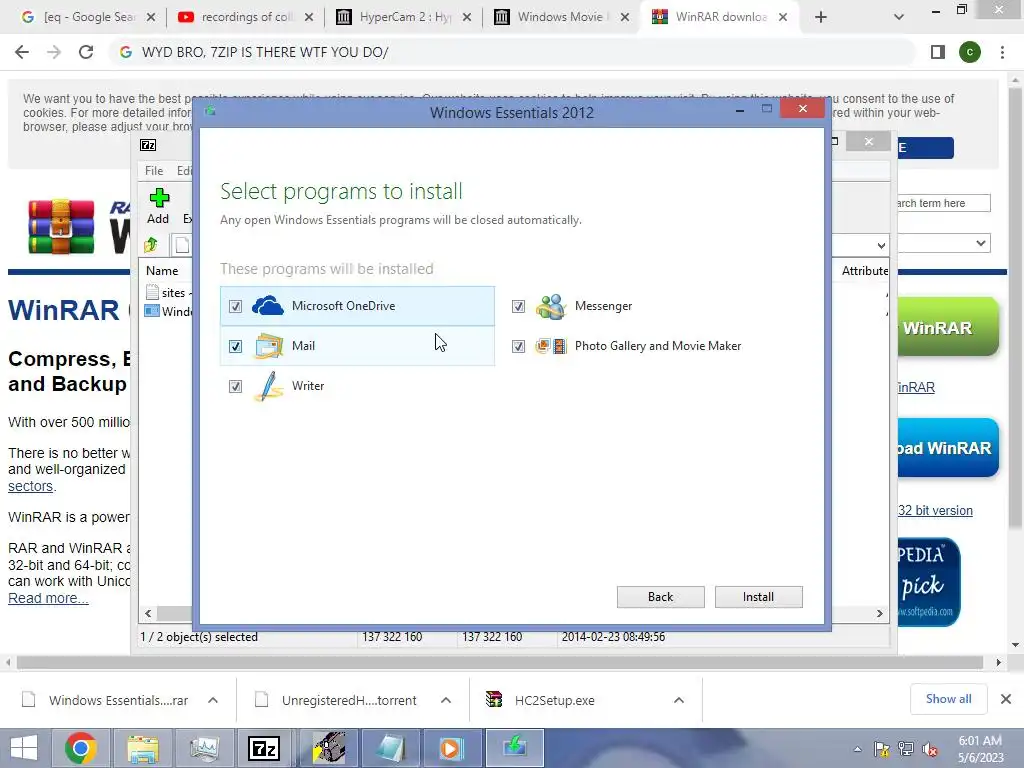Open the Chrome profile avatar
This screenshot has width=1024, height=768.
[970, 52]
